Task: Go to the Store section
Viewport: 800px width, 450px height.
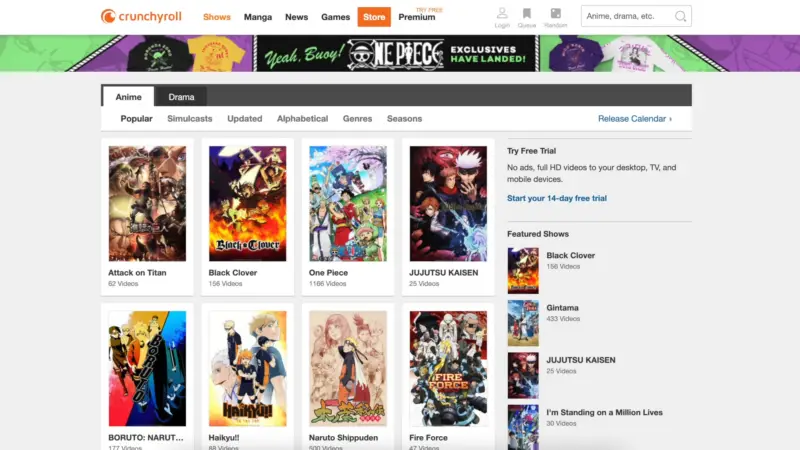Action: coord(374,17)
